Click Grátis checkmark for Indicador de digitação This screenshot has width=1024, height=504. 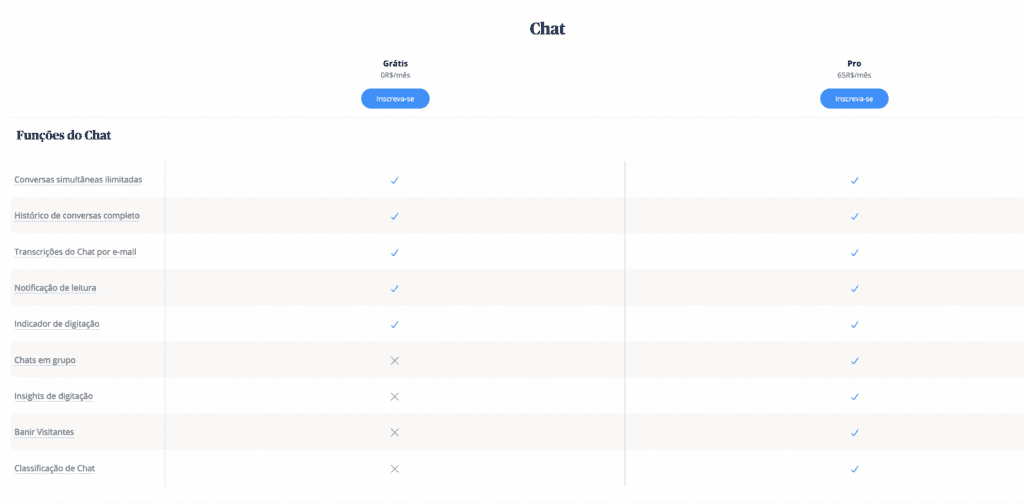click(394, 324)
